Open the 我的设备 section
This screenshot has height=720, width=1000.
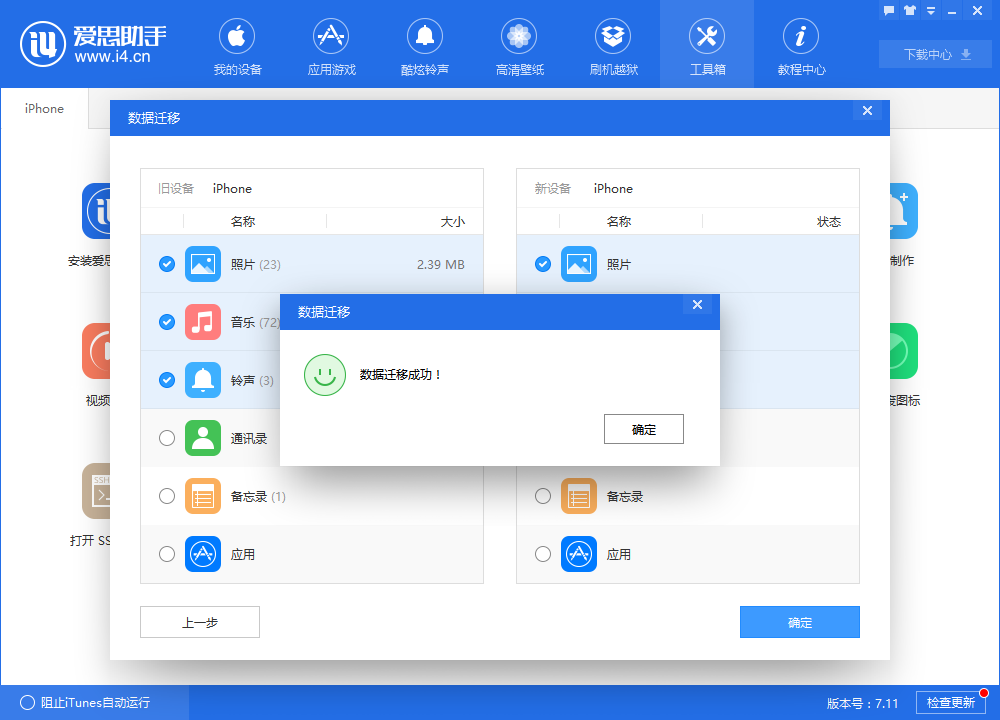tap(236, 44)
